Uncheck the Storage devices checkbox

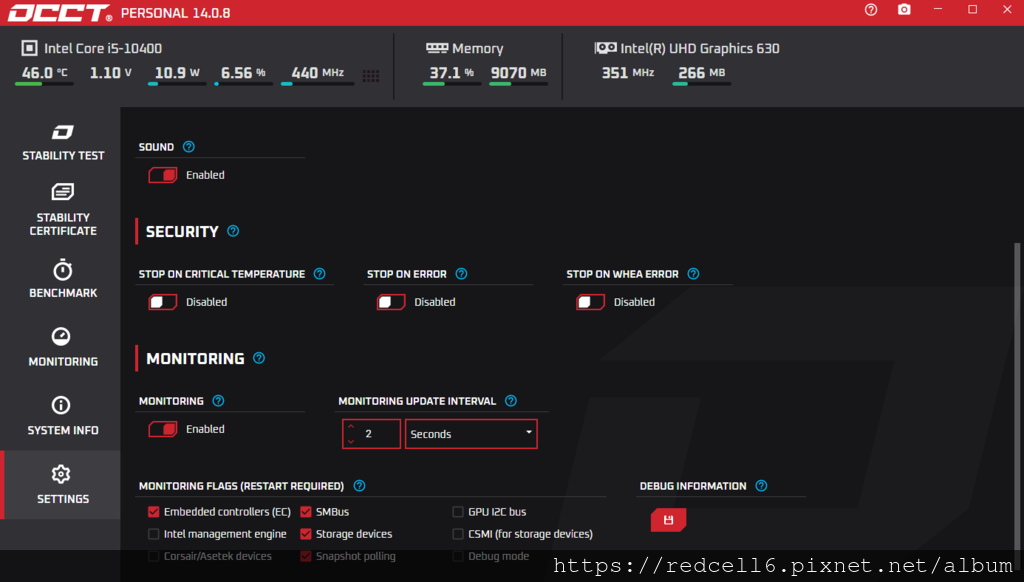point(306,534)
